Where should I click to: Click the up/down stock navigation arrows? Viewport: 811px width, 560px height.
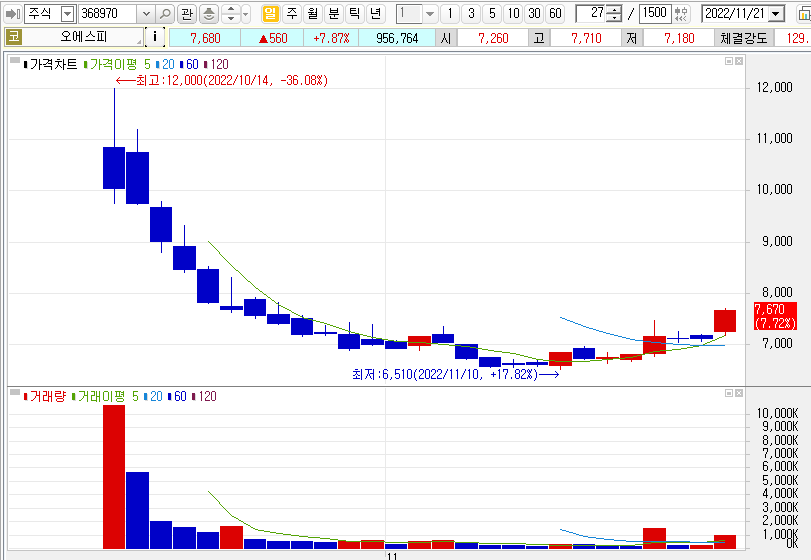point(231,14)
